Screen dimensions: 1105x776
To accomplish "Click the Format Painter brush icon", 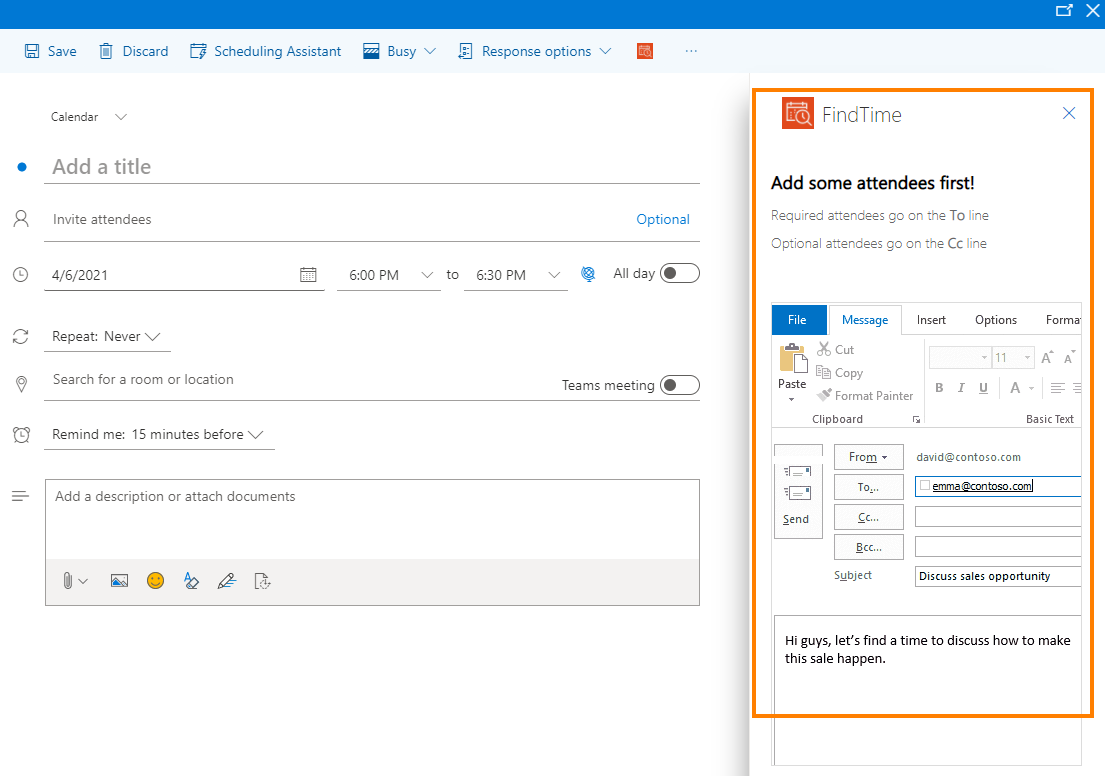I will (x=824, y=395).
